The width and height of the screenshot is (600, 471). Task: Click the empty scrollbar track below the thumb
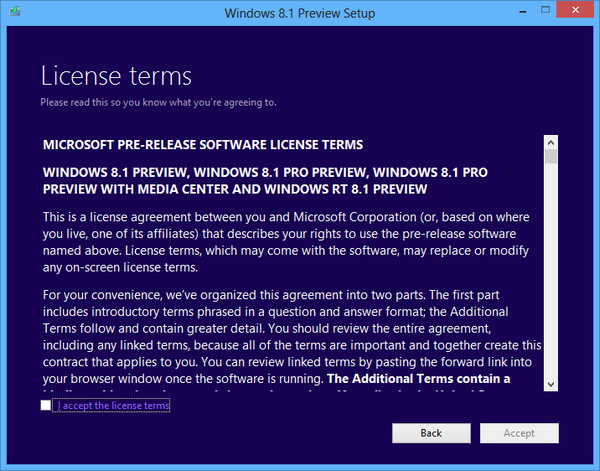[x=551, y=271]
